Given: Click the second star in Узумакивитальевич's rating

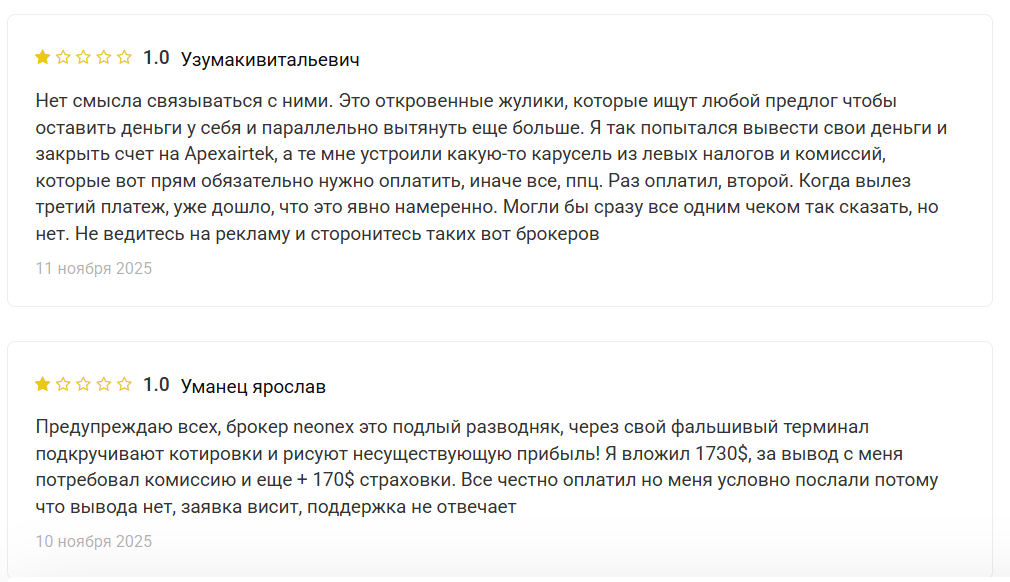Looking at the screenshot, I should tap(63, 58).
